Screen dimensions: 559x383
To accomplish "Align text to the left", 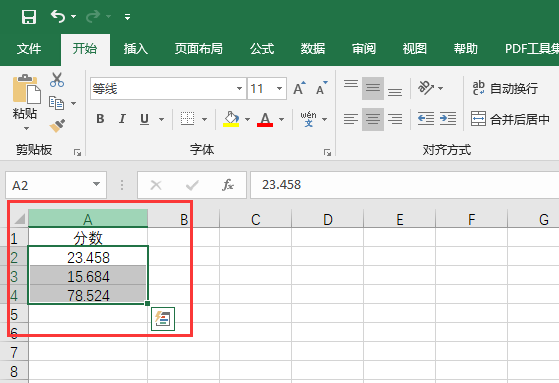I will click(x=351, y=119).
